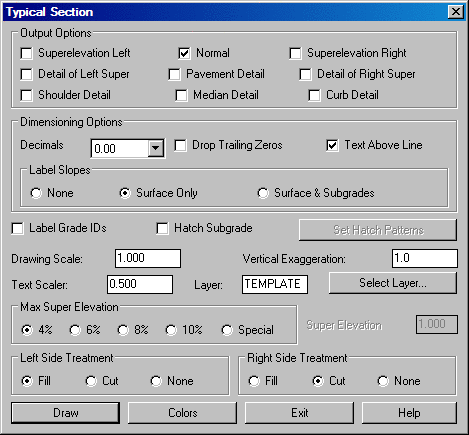Select None for Label Slopes
The height and width of the screenshot is (435, 469).
tap(36, 193)
